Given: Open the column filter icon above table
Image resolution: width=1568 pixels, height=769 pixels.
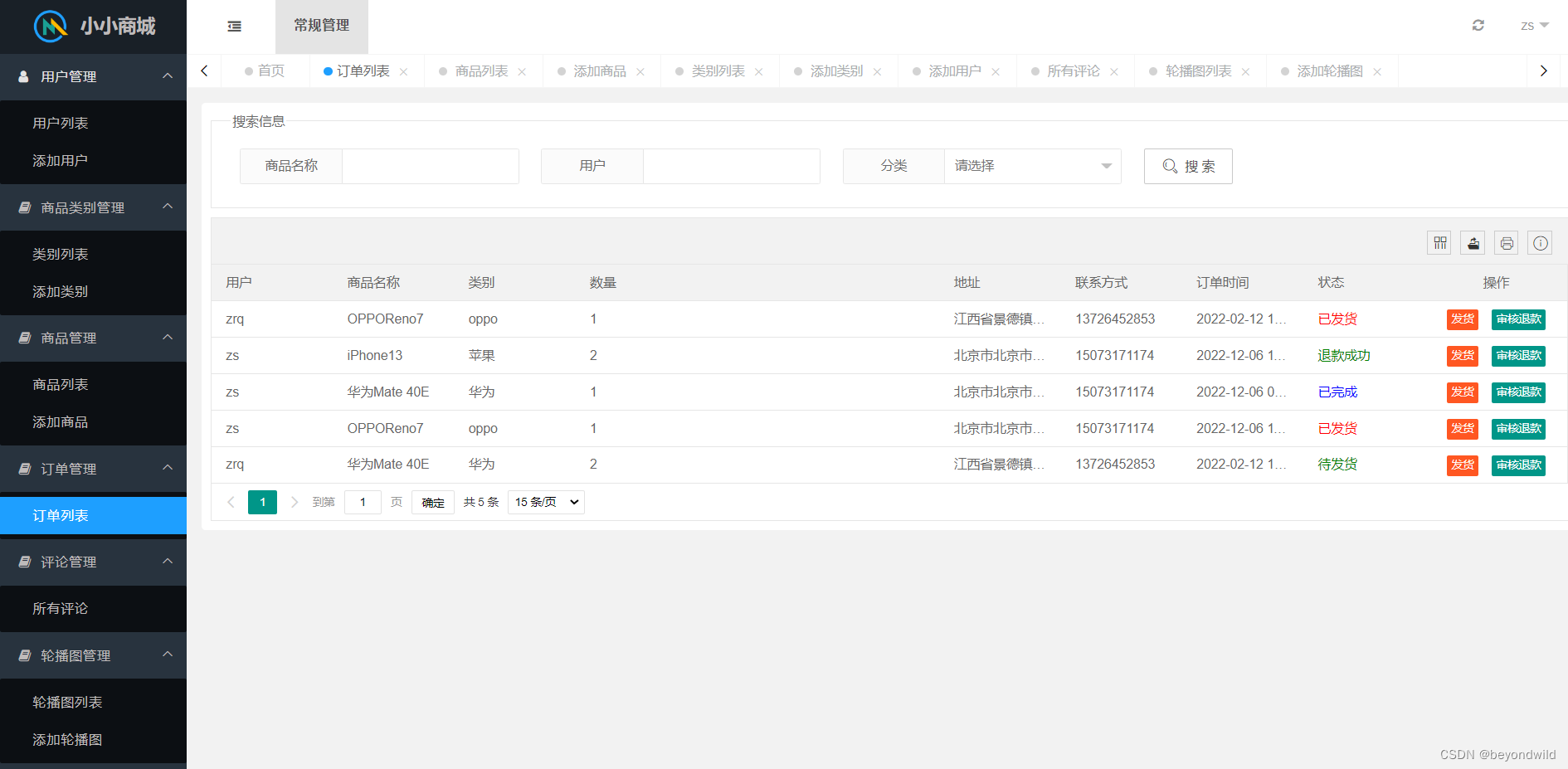Looking at the screenshot, I should coord(1439,243).
